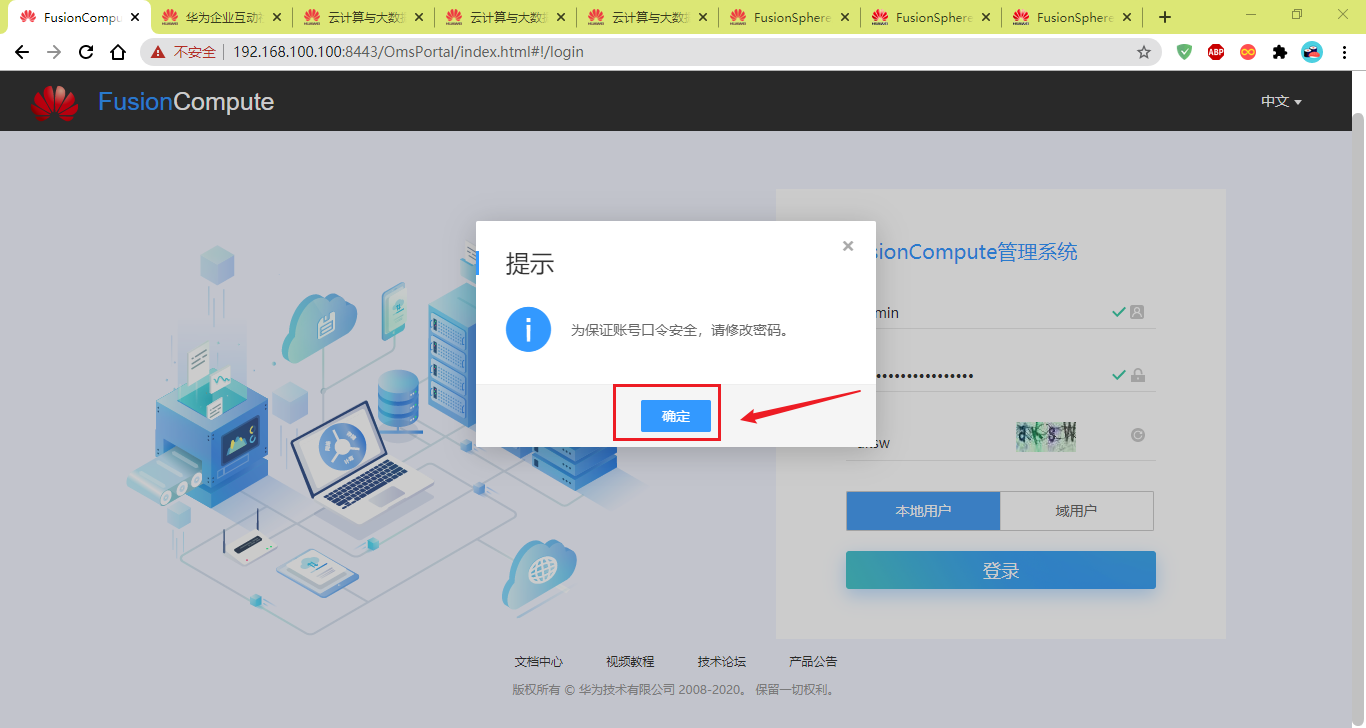
Task: Select 本地用户 login mode
Action: coord(923,510)
